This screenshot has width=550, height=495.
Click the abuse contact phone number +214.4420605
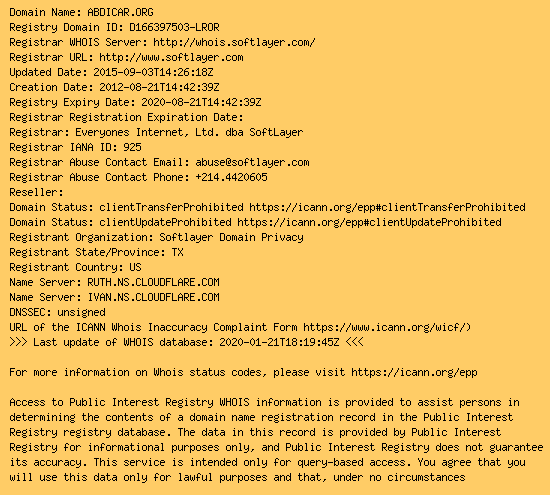pyautogui.click(x=231, y=177)
